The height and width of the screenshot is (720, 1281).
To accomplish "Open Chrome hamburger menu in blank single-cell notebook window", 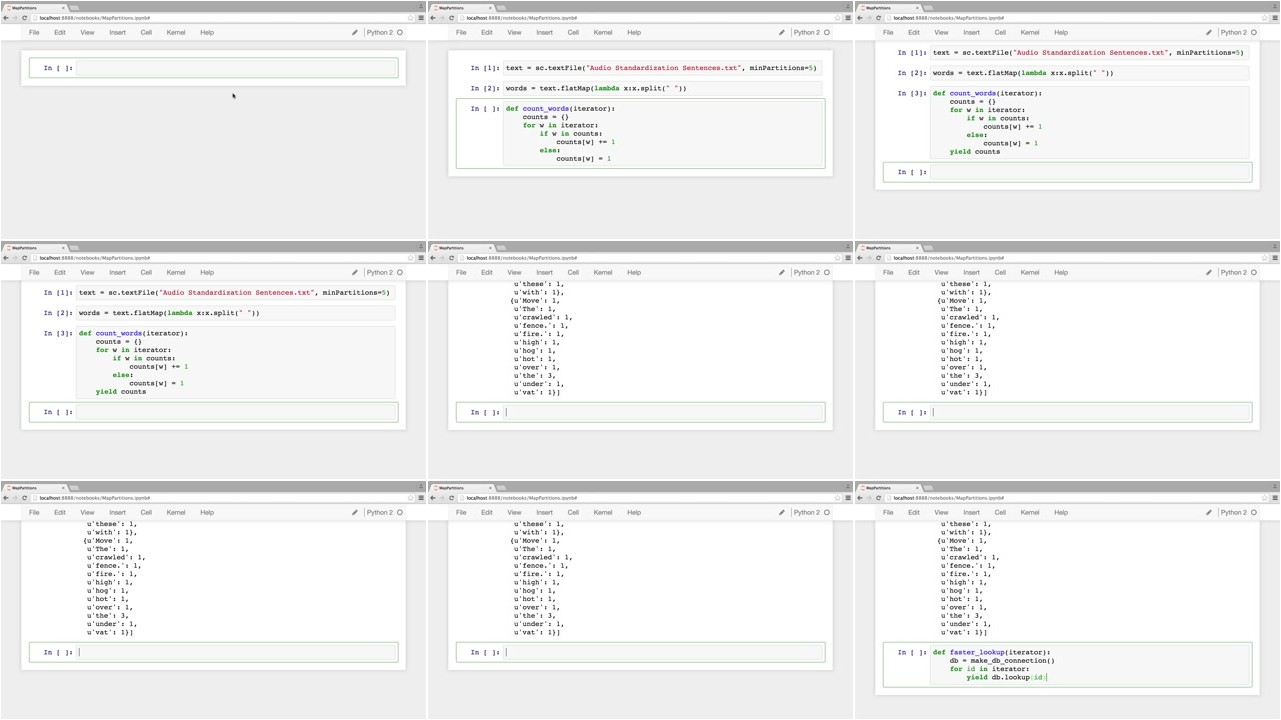I will (x=421, y=18).
